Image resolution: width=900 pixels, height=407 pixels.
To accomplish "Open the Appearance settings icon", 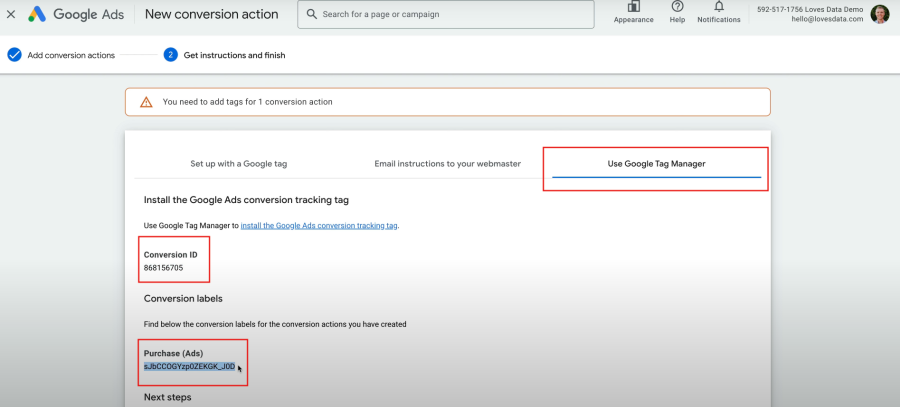I will click(x=634, y=7).
